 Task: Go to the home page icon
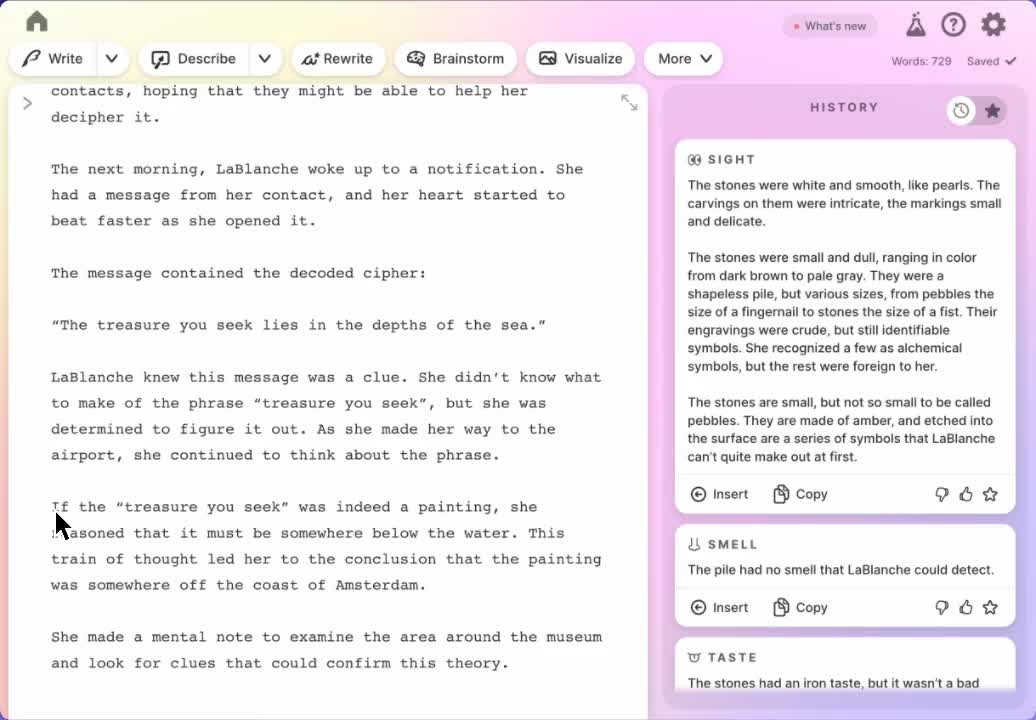point(37,22)
